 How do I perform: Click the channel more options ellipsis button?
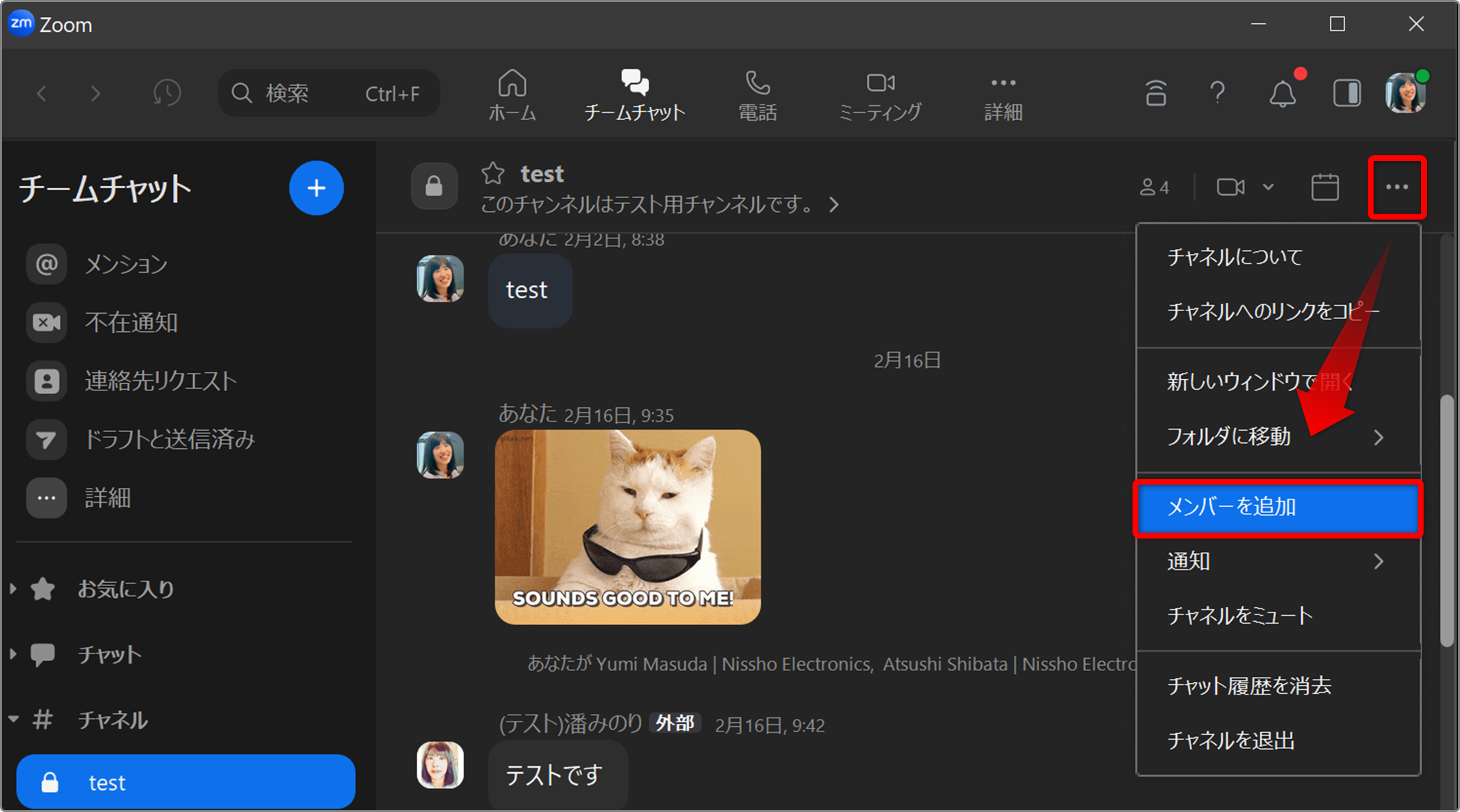point(1397,187)
